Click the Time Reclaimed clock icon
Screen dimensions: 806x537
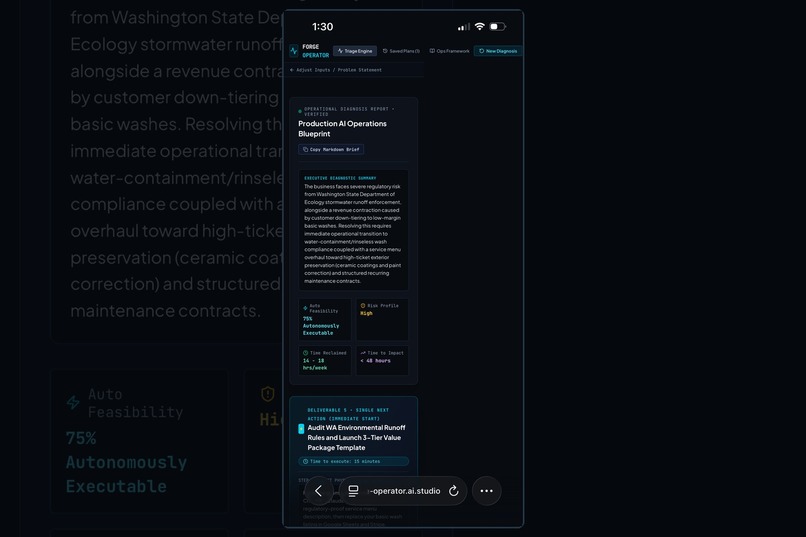tap(305, 353)
